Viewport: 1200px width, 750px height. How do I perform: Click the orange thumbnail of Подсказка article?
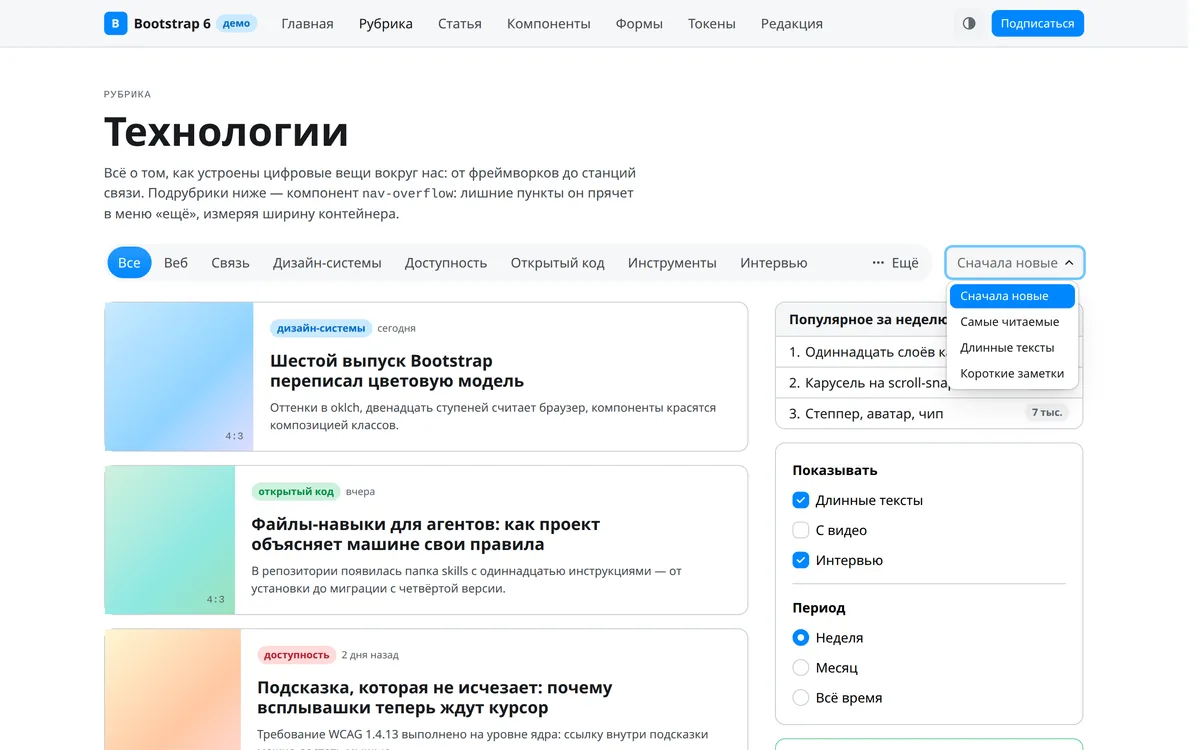(x=173, y=690)
